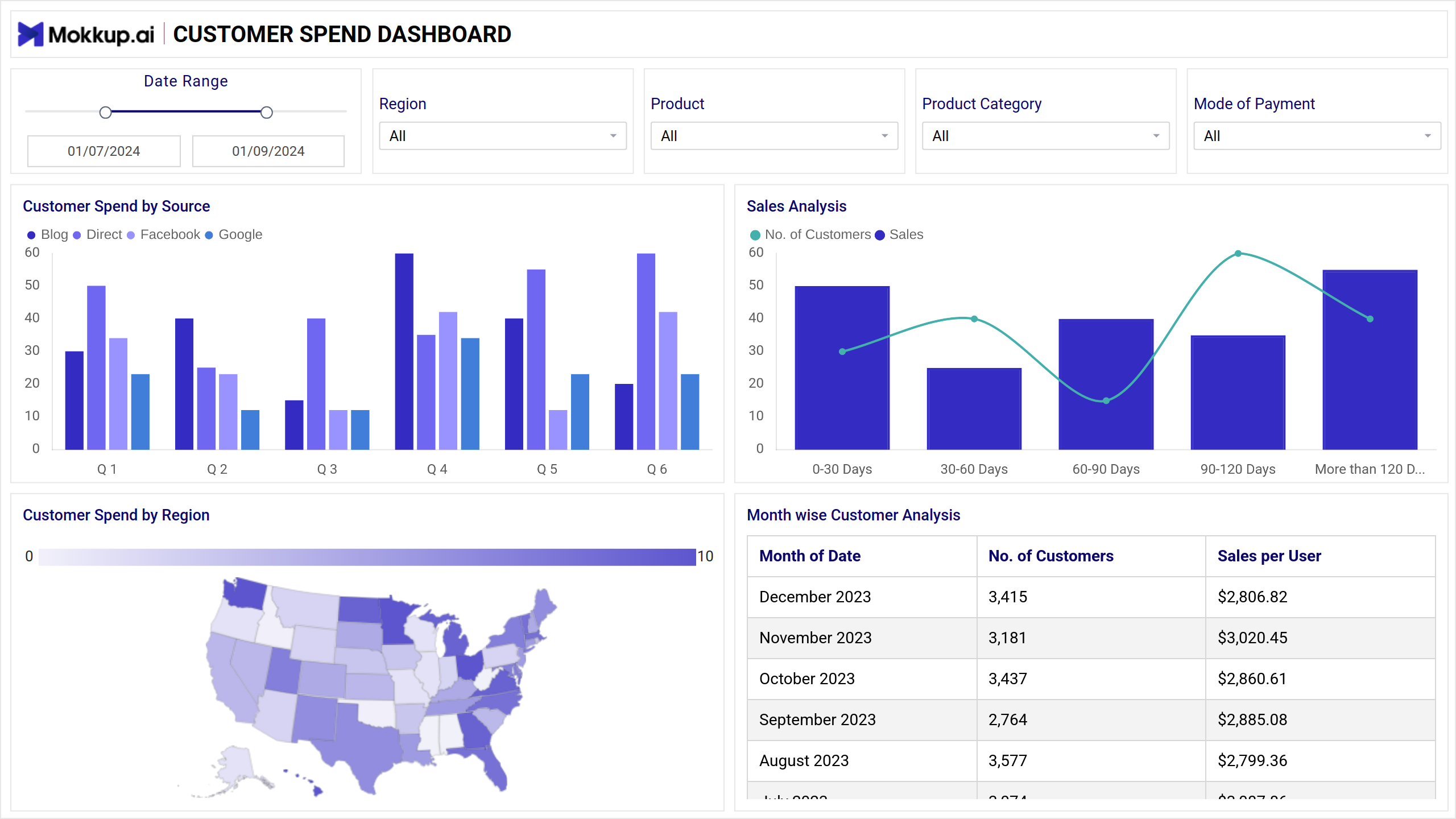The image size is (1456, 819).
Task: Click the Facebook legend marker
Action: (x=131, y=235)
